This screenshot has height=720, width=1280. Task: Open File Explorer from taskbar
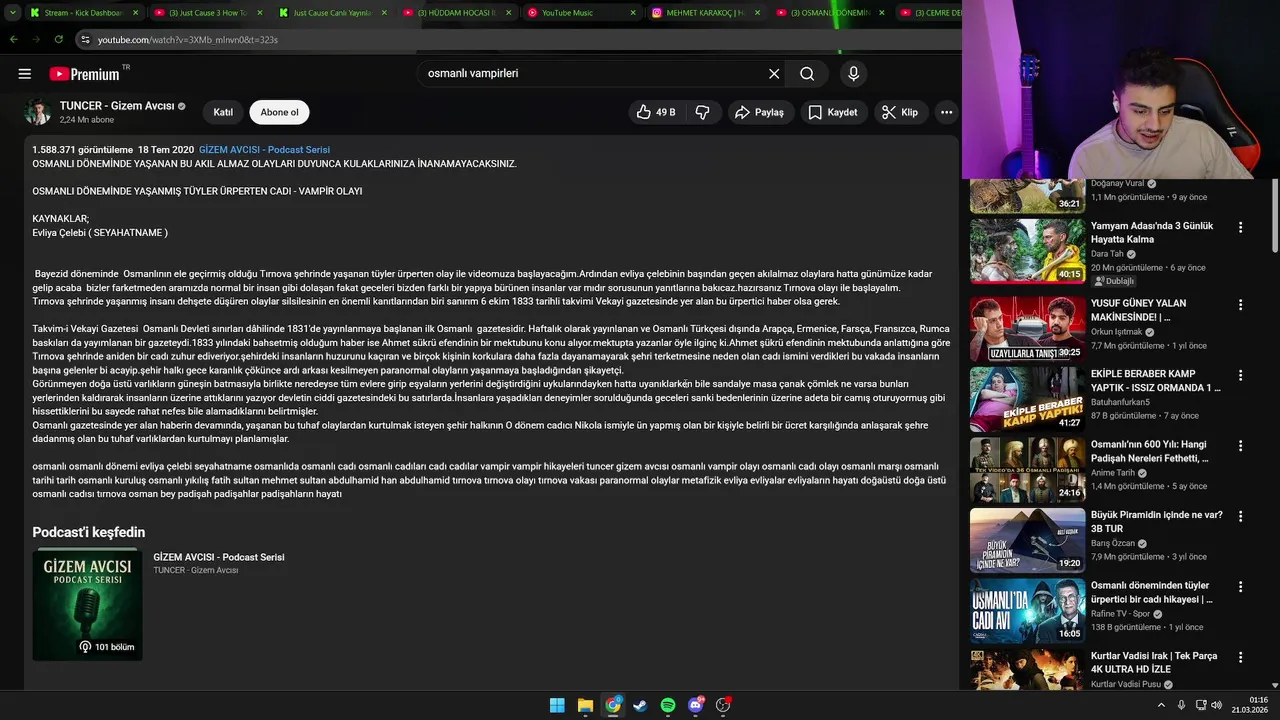[585, 705]
